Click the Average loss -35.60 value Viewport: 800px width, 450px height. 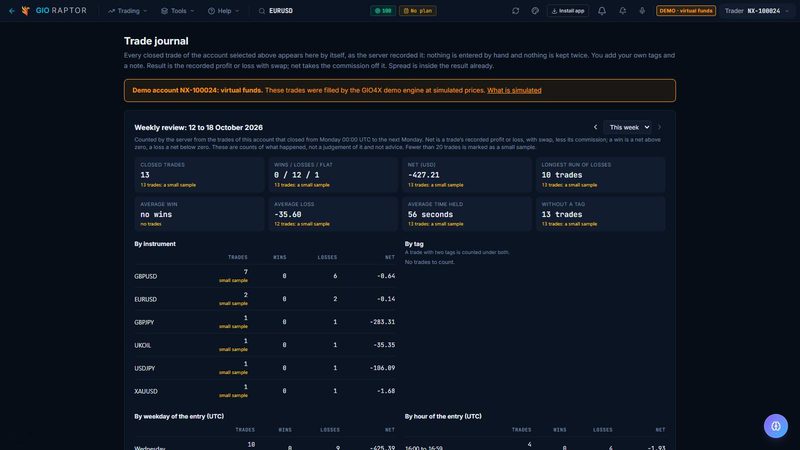tap(288, 214)
